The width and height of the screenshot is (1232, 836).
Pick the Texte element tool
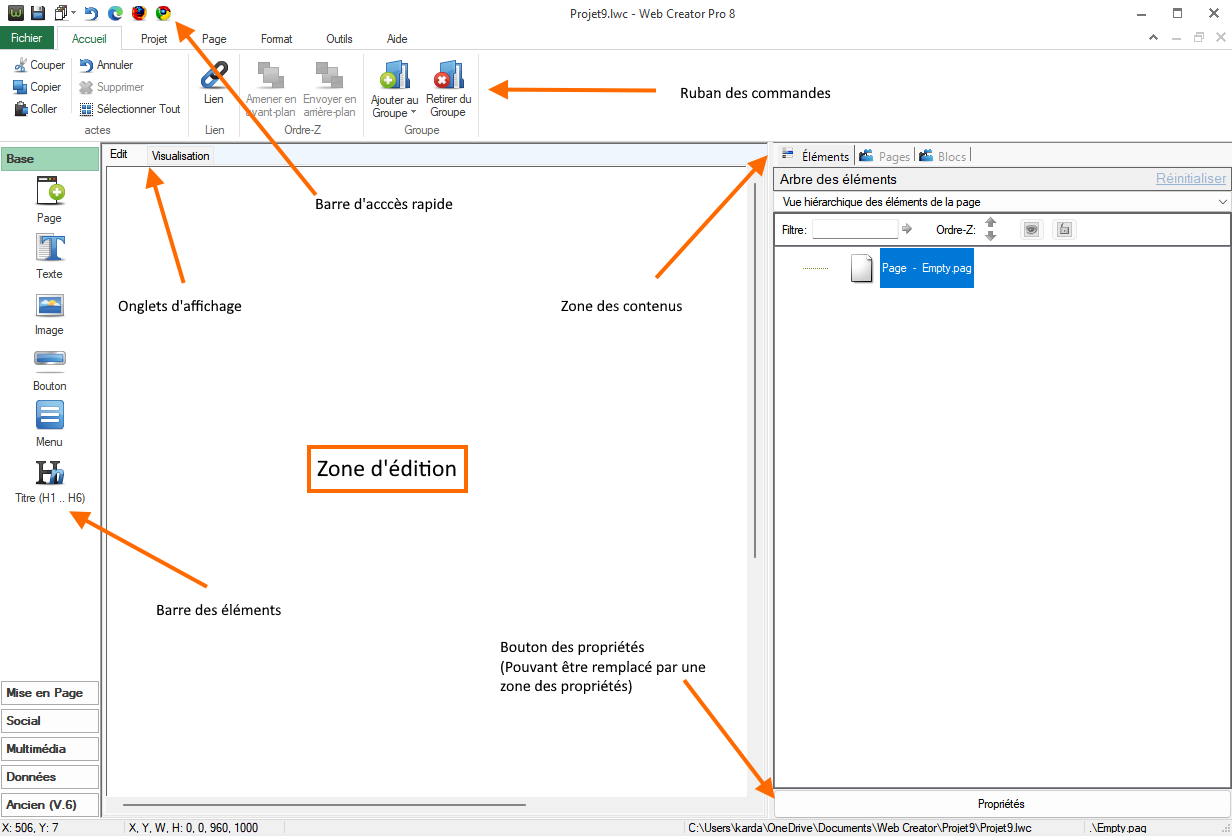tap(50, 256)
